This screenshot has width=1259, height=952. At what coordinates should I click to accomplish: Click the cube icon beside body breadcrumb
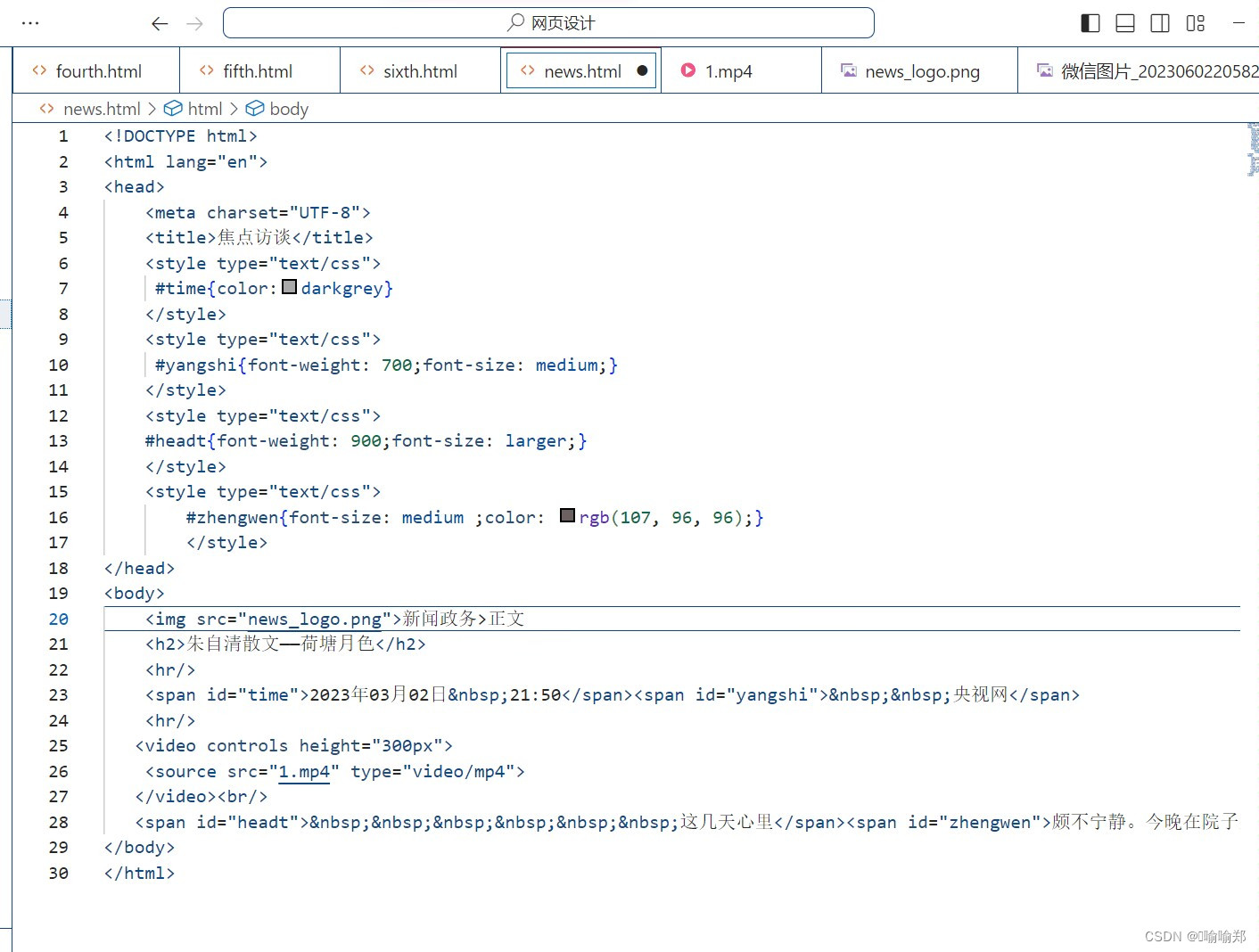[255, 109]
